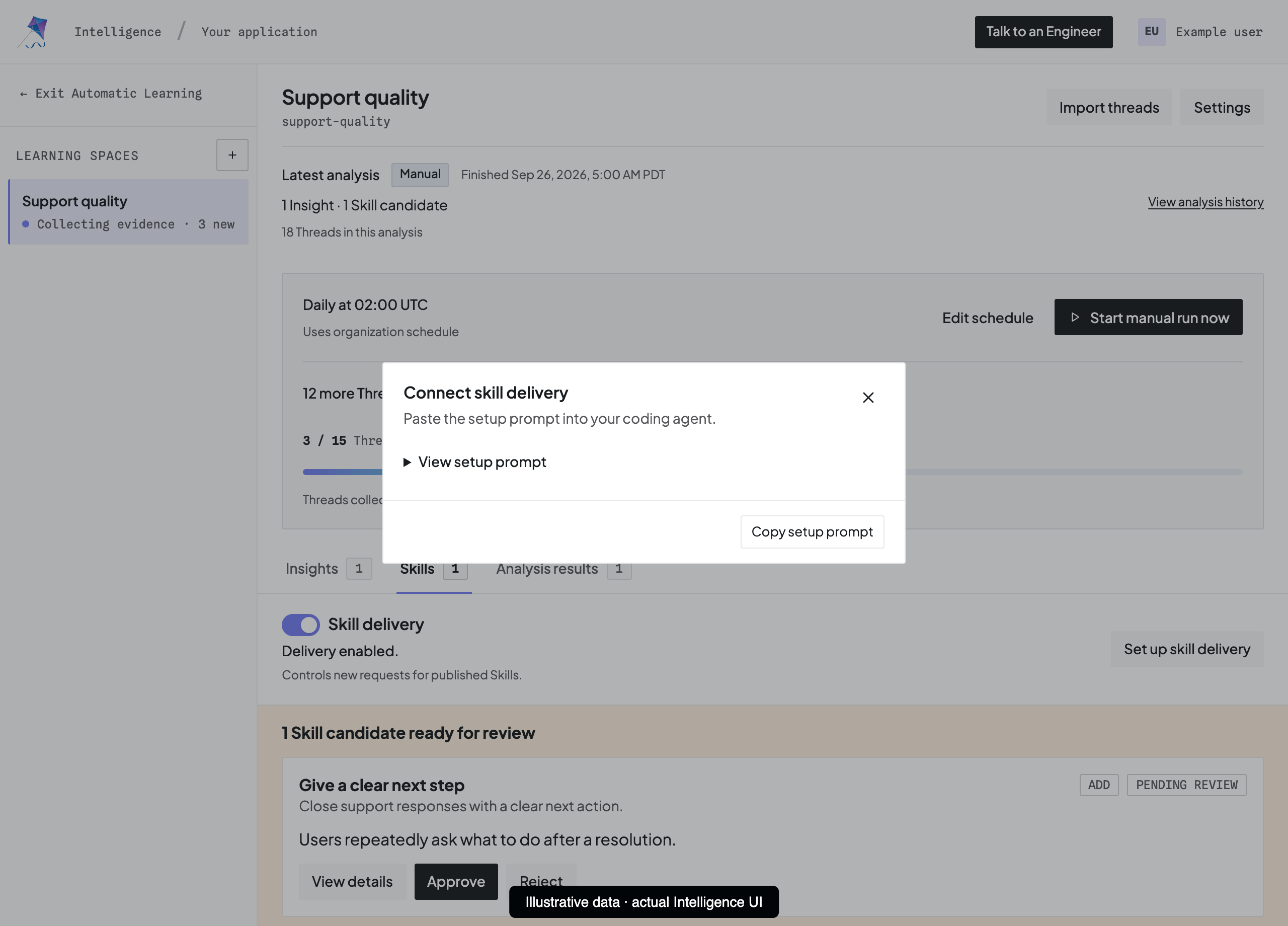Click the 'support-quality' slug text
1288x926 pixels.
336,122
